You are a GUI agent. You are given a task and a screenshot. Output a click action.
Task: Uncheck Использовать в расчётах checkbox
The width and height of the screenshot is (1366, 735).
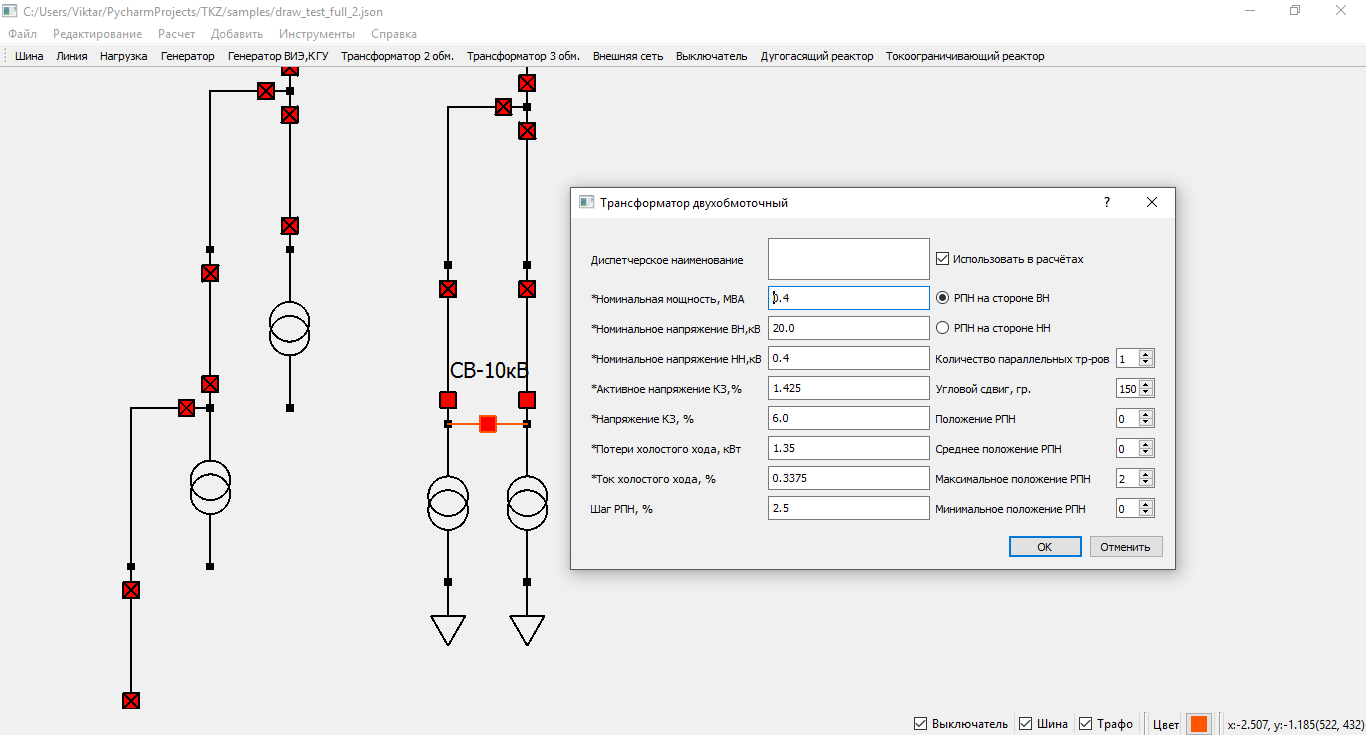[942, 259]
